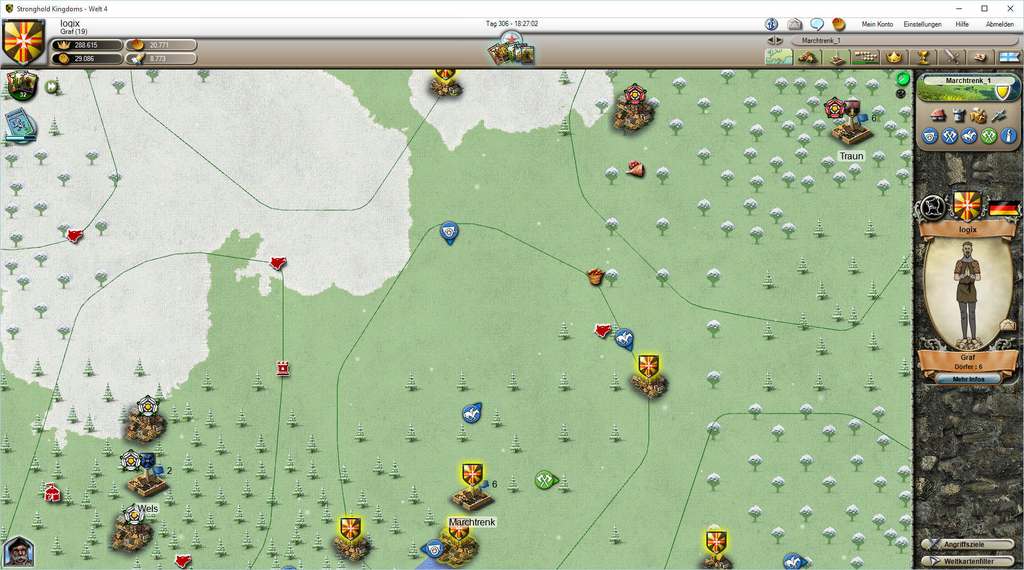This screenshot has height=570, width=1024.
Task: Open the castle view tab icon
Action: (x=837, y=57)
